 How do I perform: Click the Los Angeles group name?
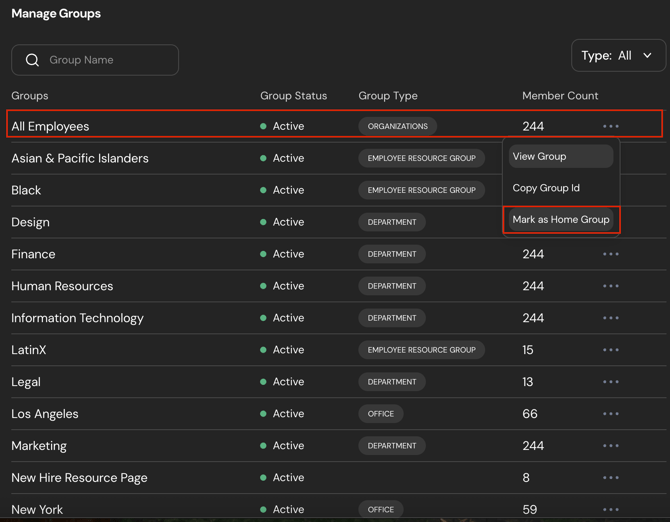[45, 414]
